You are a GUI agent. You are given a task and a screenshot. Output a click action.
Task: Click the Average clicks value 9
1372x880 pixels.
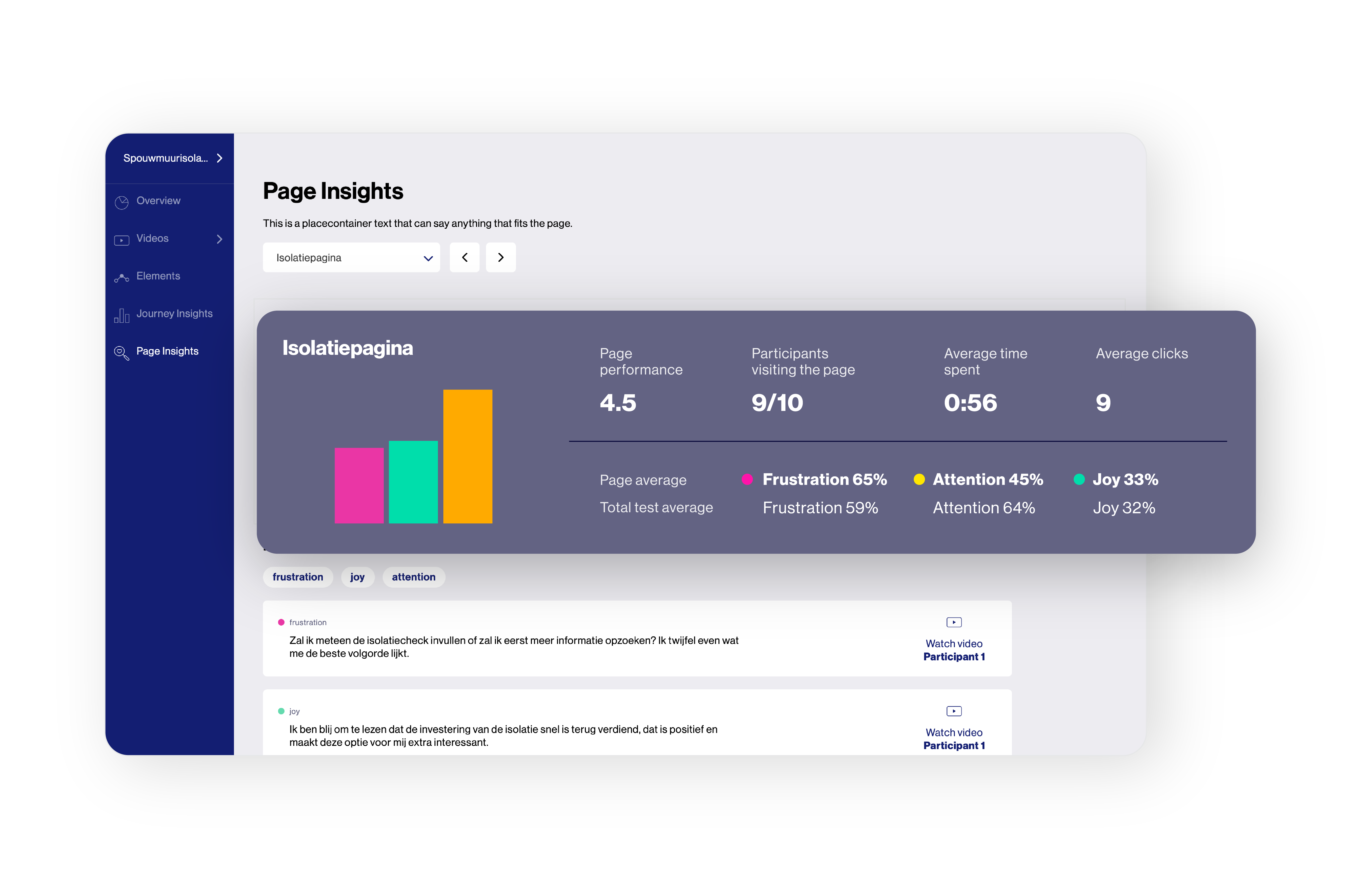tap(1104, 403)
